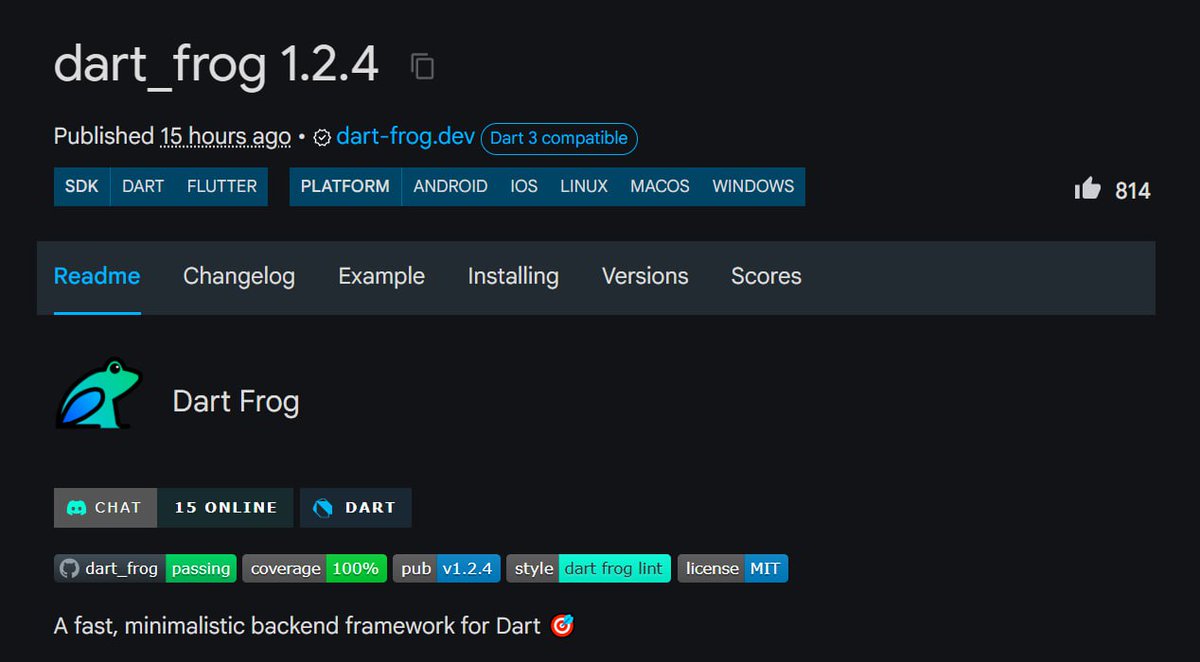
Task: Open the license MIT badge
Action: 733,569
